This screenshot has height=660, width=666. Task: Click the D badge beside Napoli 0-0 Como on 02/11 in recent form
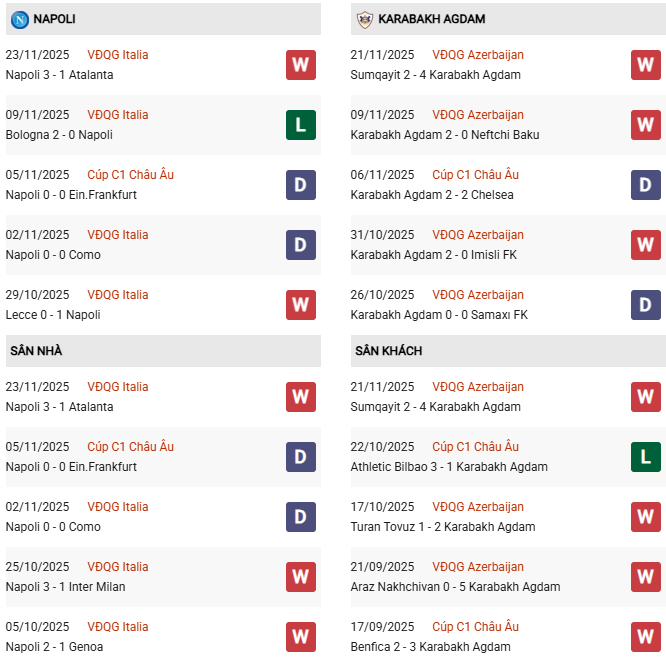coord(301,245)
